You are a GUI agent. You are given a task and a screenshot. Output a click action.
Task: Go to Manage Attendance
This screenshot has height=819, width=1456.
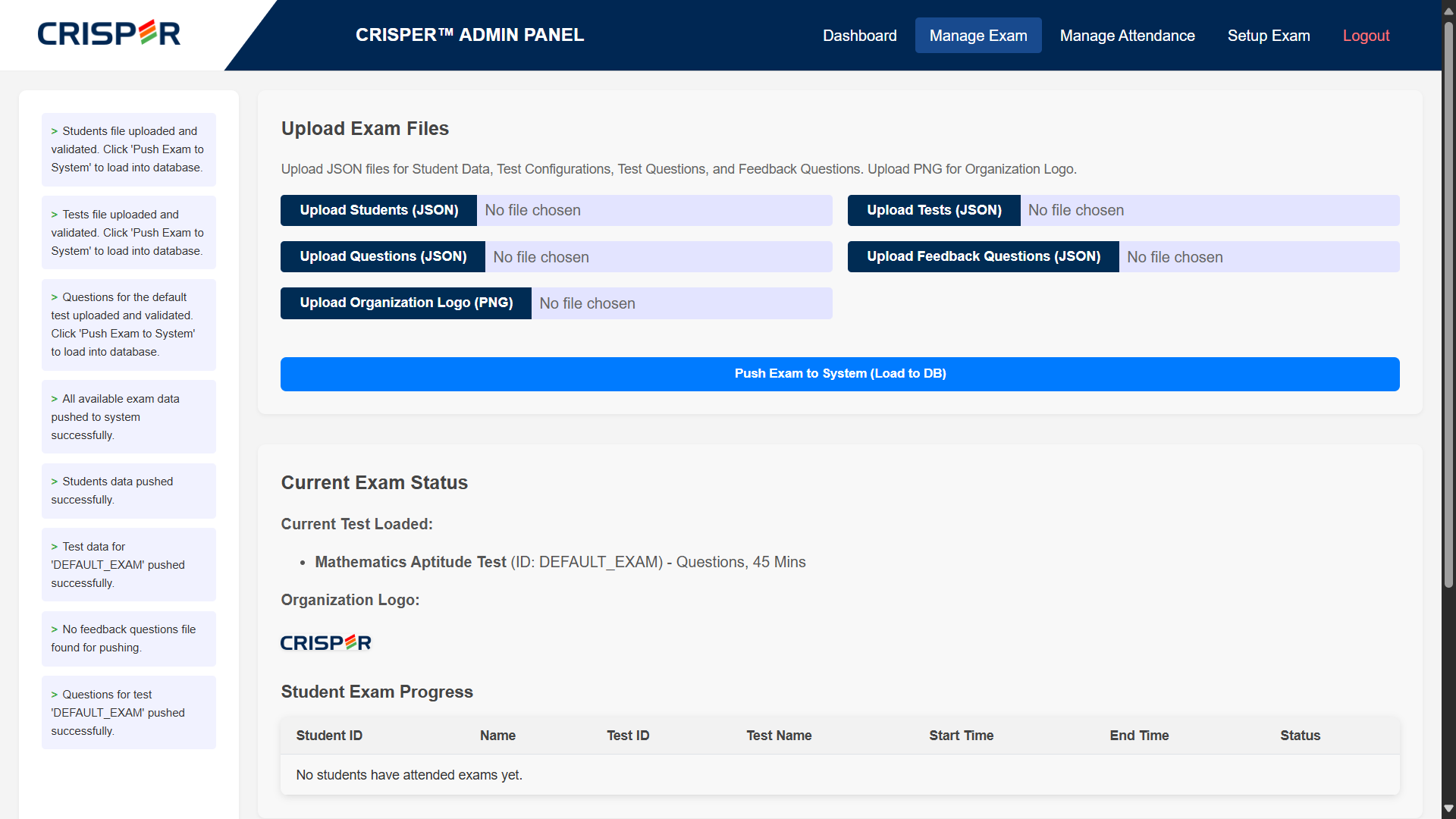tap(1127, 36)
